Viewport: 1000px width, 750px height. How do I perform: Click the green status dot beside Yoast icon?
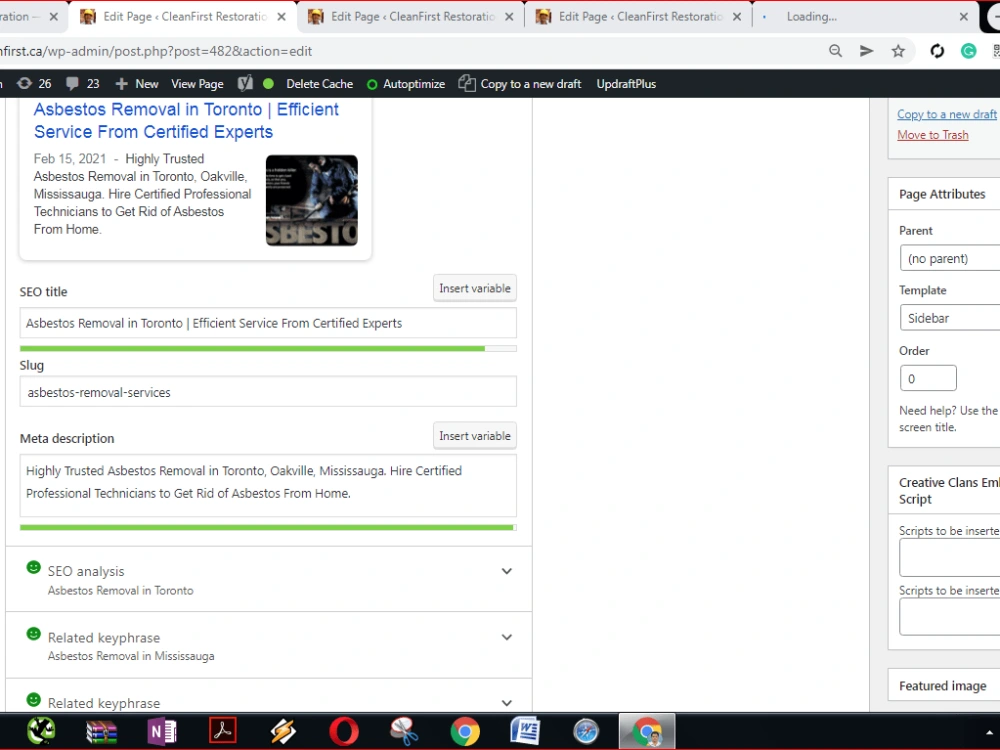pos(268,84)
